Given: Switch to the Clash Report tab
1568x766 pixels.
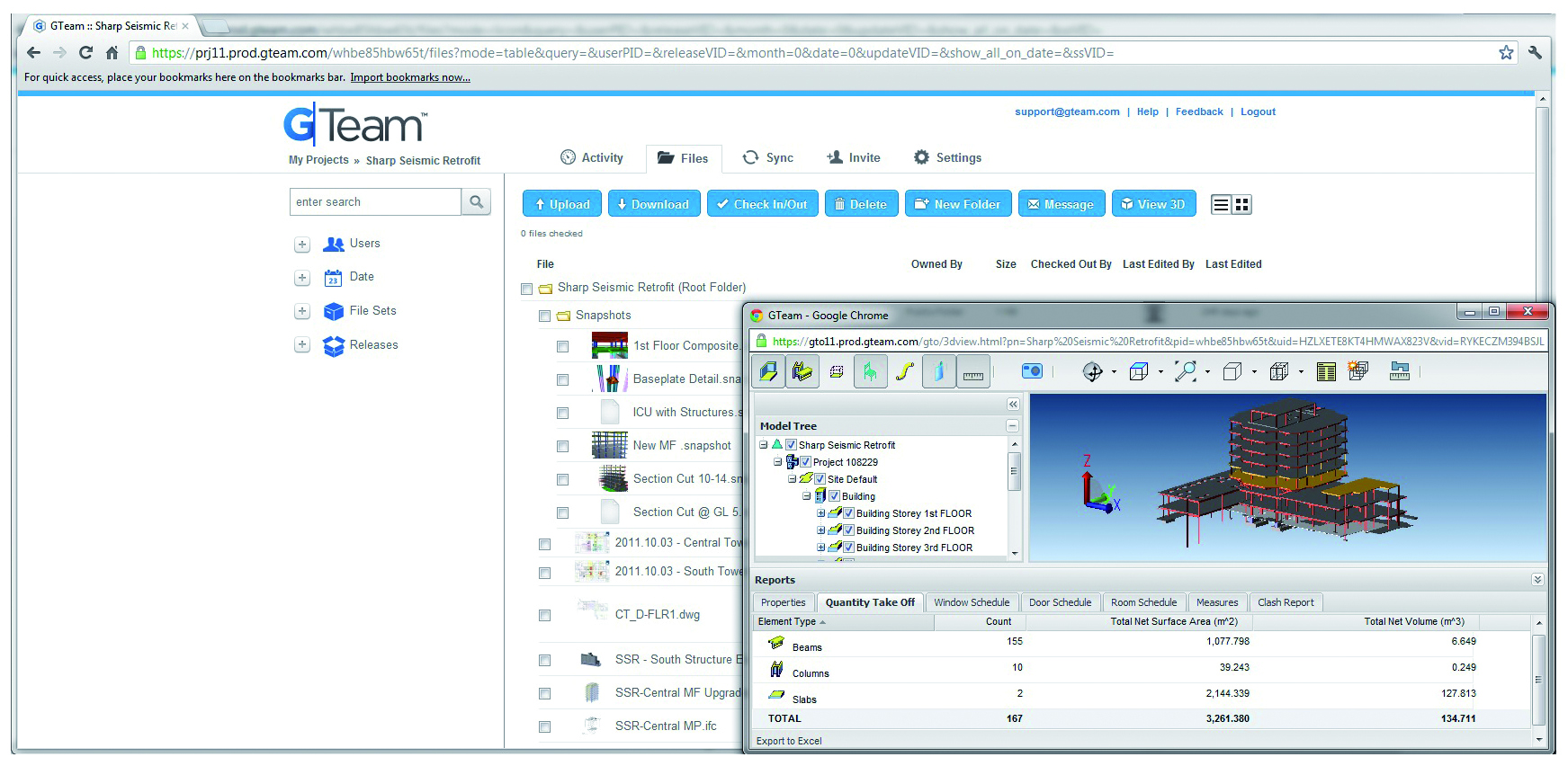Looking at the screenshot, I should 1286,602.
